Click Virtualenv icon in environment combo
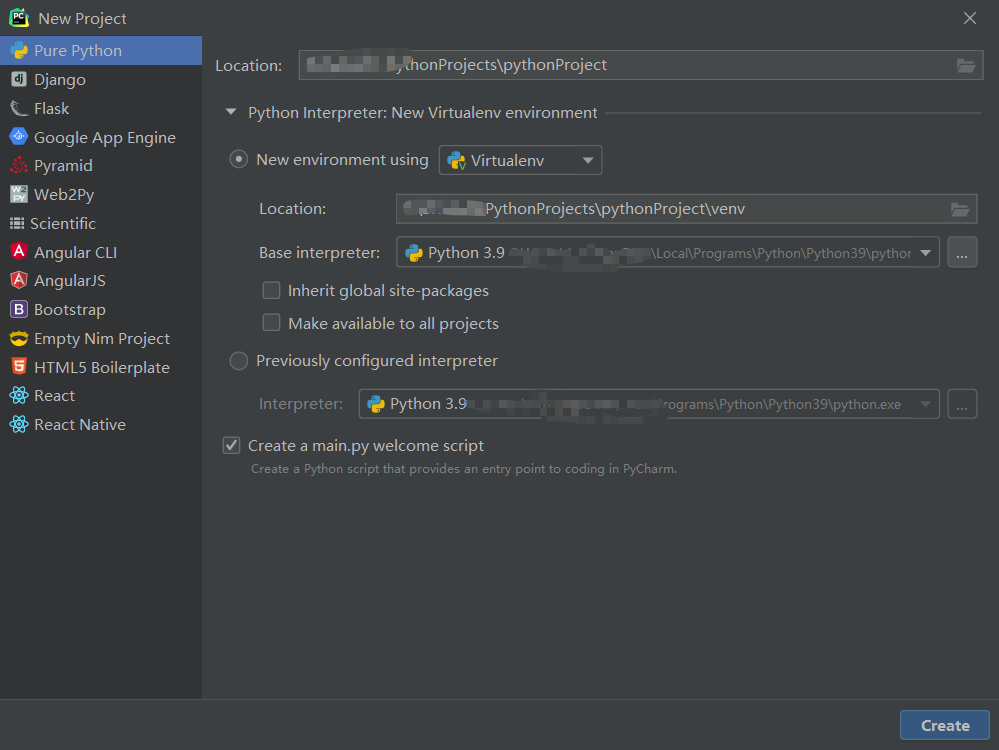 [x=456, y=160]
